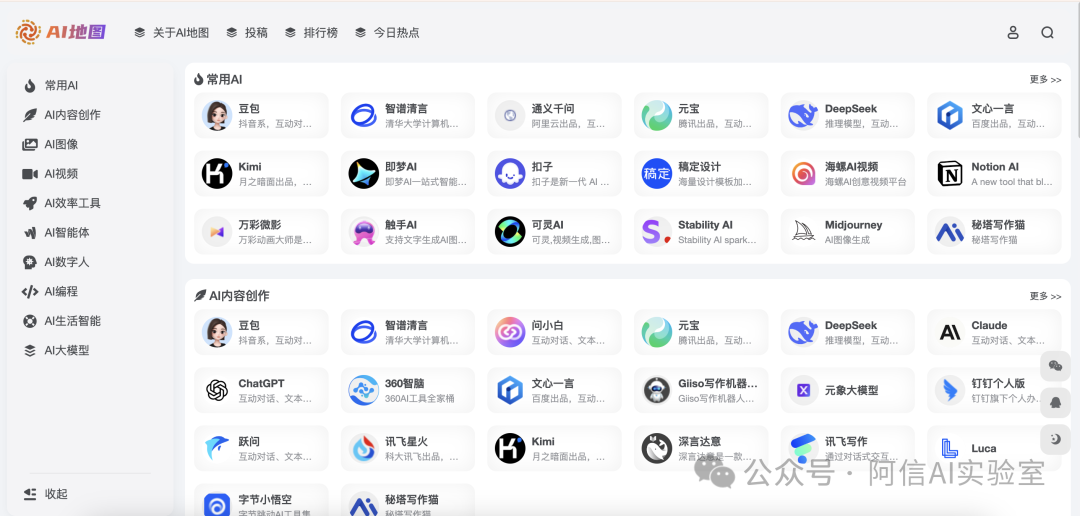Click the 钉钉个人版 icon

tap(950, 390)
